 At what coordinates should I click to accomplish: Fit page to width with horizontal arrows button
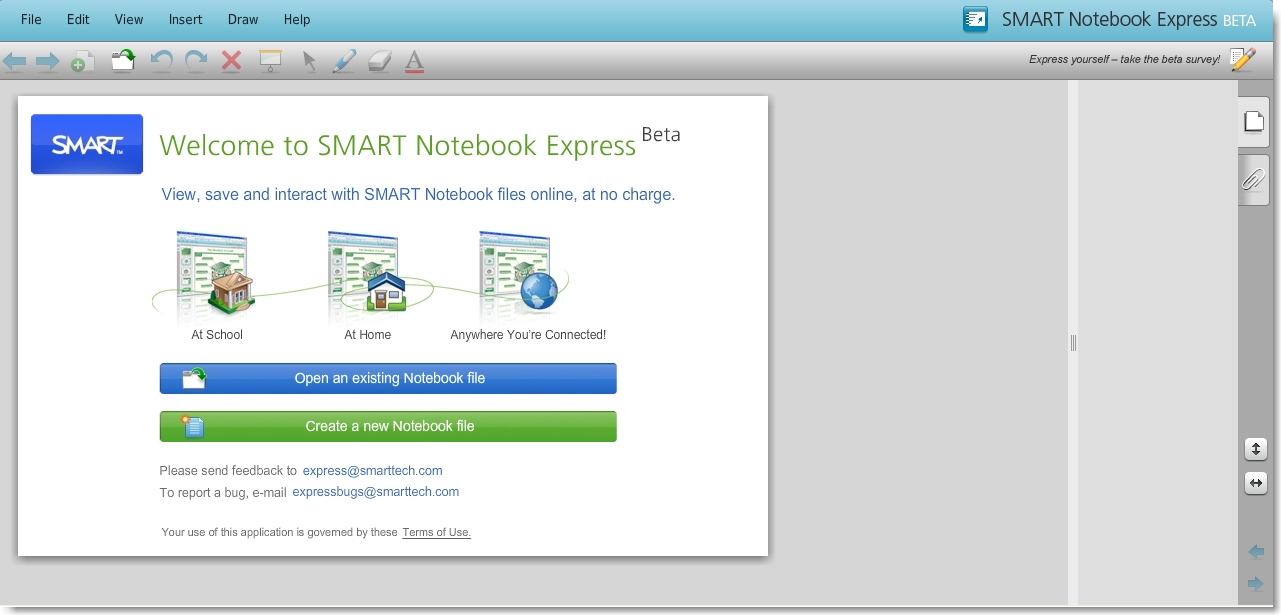tap(1256, 483)
